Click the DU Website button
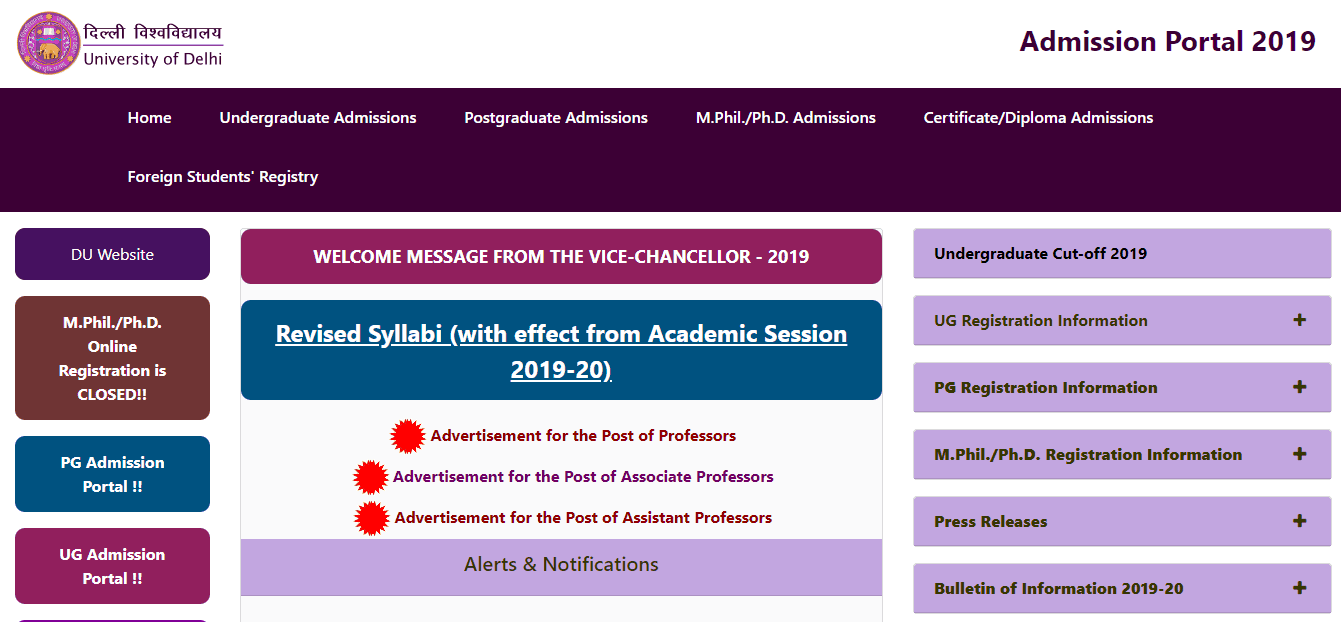Screen dimensions: 1341x622 click(x=112, y=255)
